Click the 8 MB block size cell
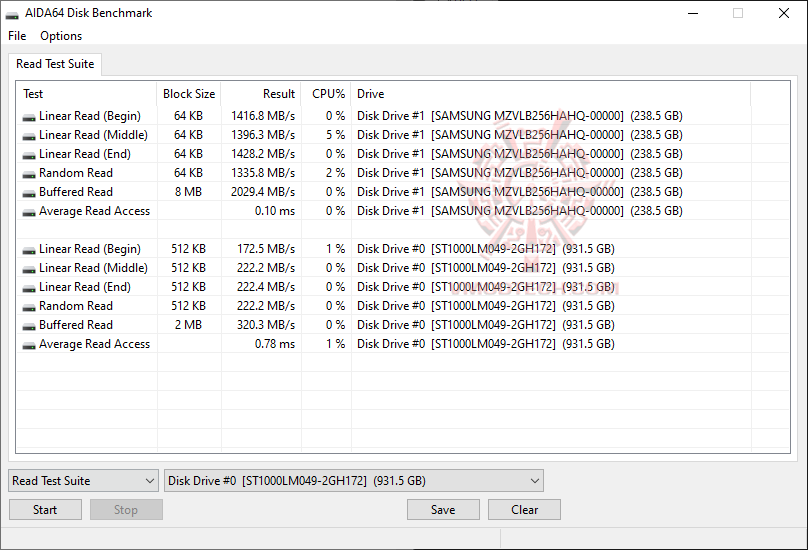 click(x=188, y=192)
